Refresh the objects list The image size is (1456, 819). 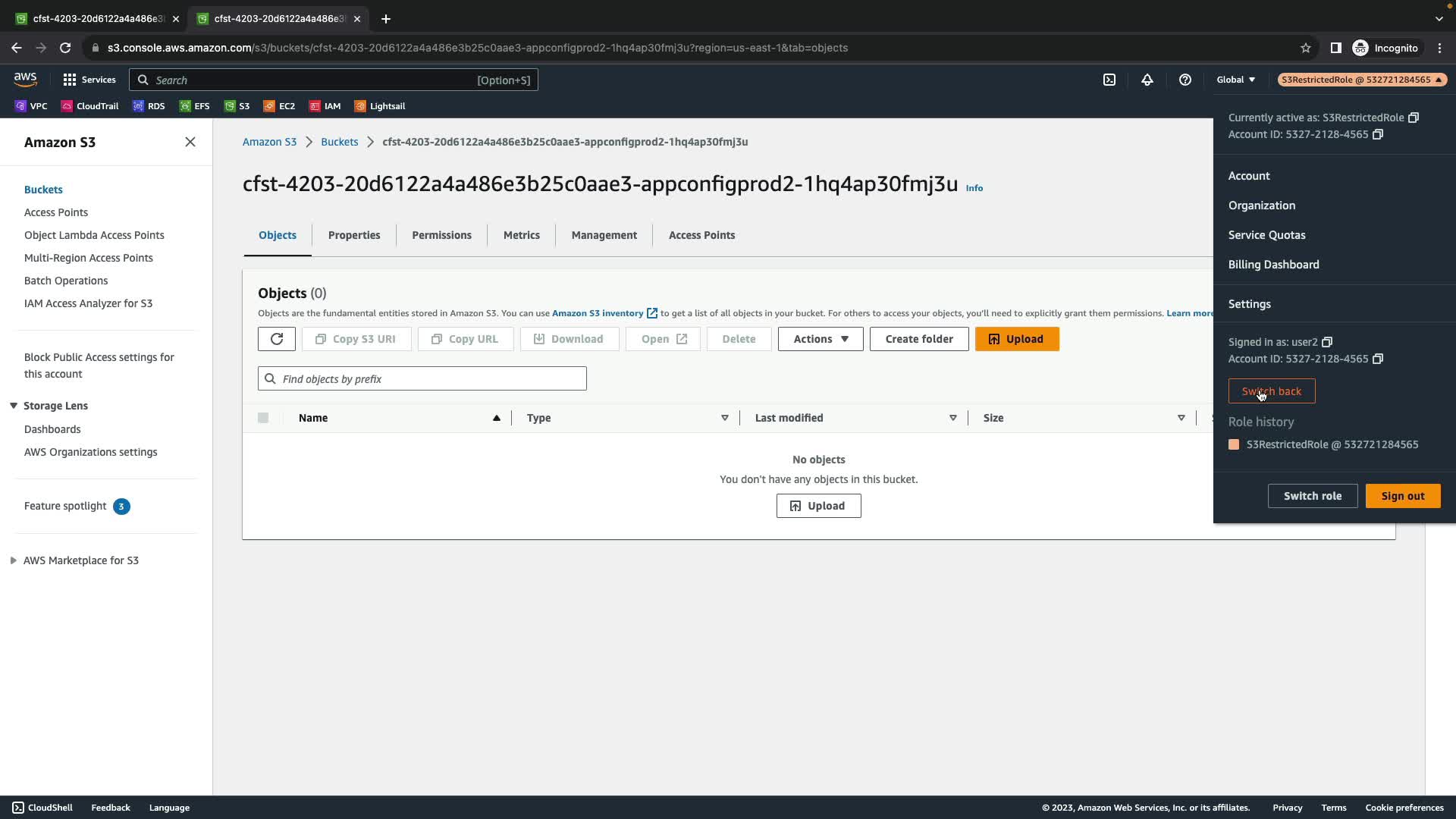277,339
